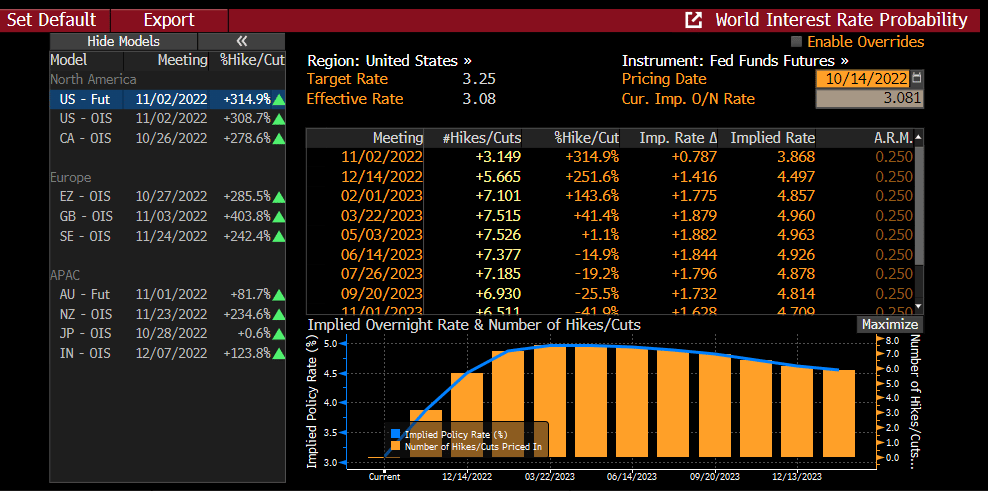
Task: Select the 11/02/2022 meeting row in table
Action: click(x=610, y=156)
